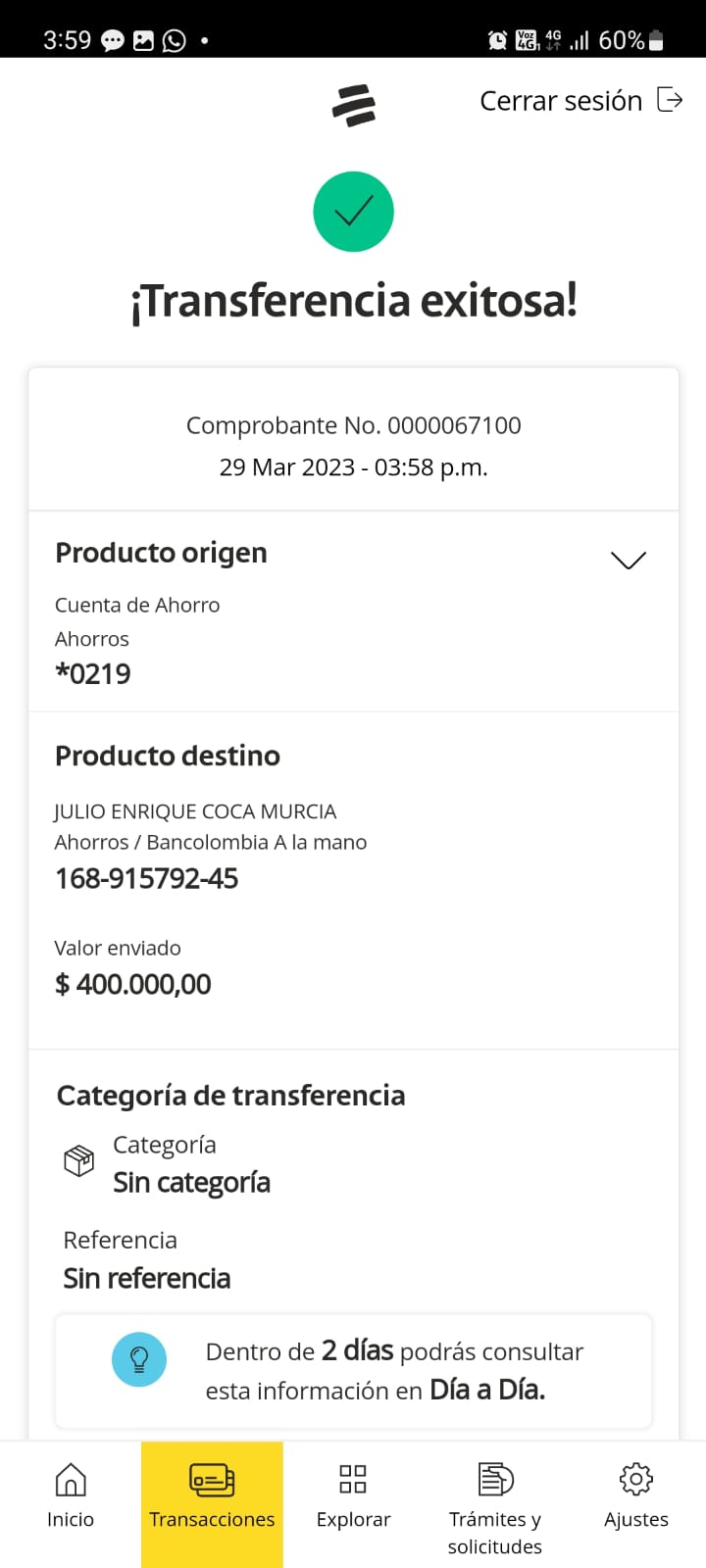Tap the blue lightbulb tip icon
Viewport: 706px width, 1568px height.
coord(139,1359)
